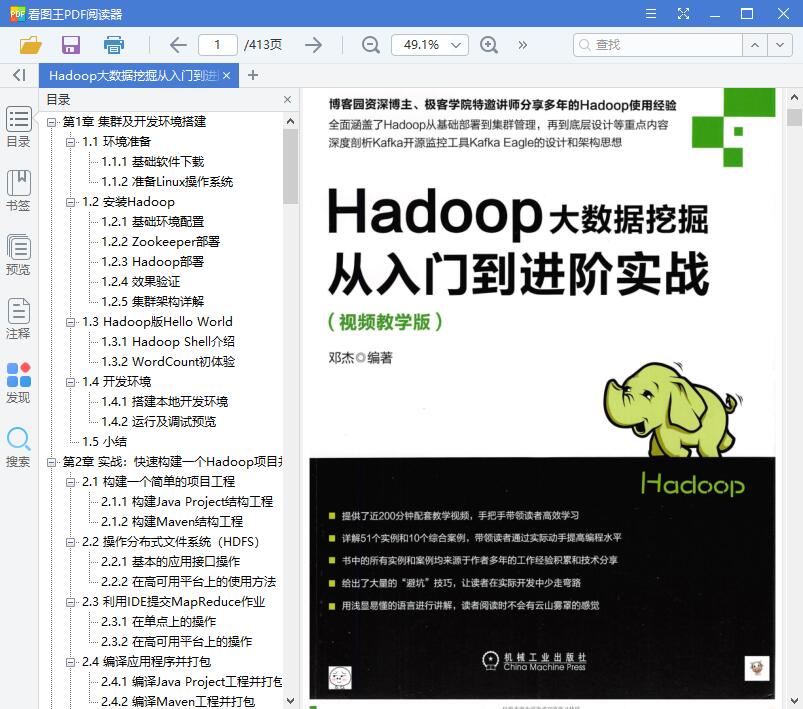This screenshot has width=803, height=709.
Task: Enter fullscreen mode via title bar icon
Action: click(683, 14)
